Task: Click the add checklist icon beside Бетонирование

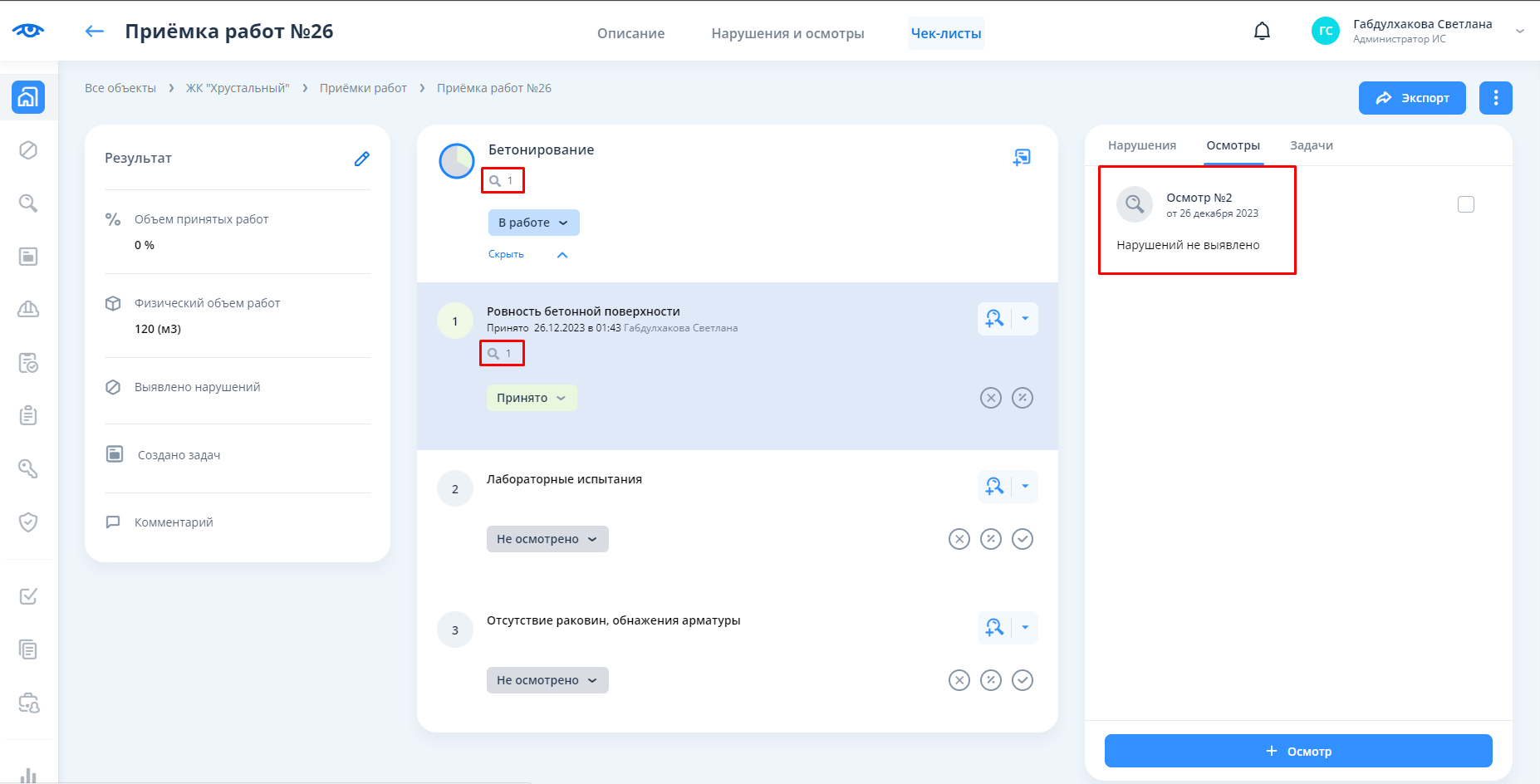Action: 1022,157
